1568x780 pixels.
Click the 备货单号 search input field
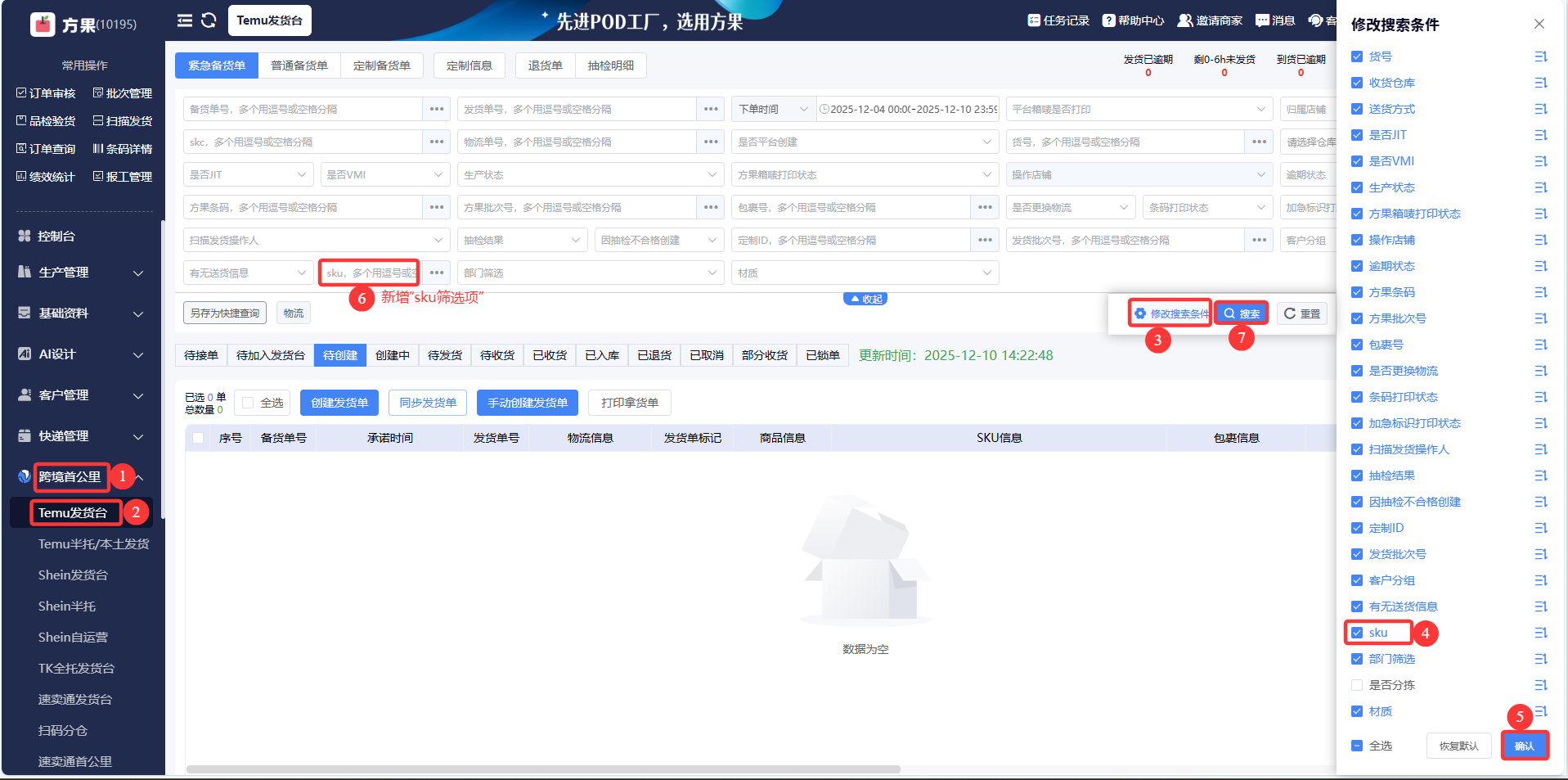[303, 109]
